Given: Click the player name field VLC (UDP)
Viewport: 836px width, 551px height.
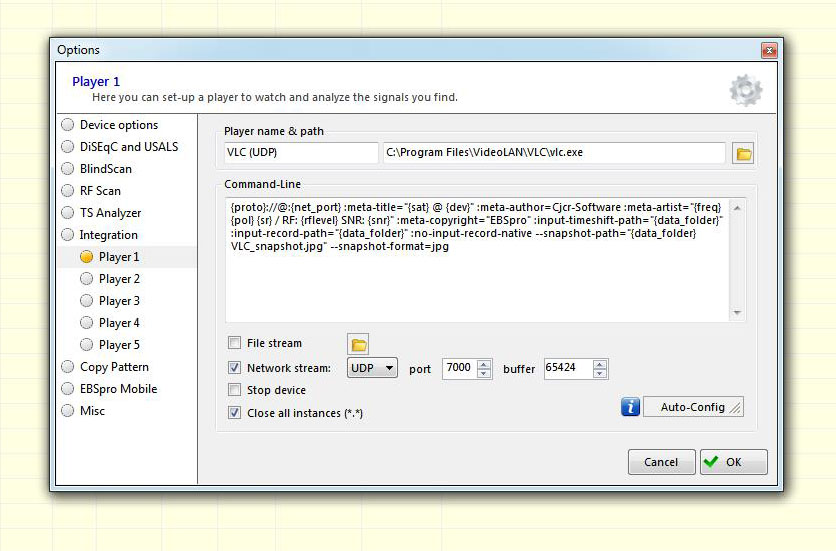Looking at the screenshot, I should click(301, 153).
